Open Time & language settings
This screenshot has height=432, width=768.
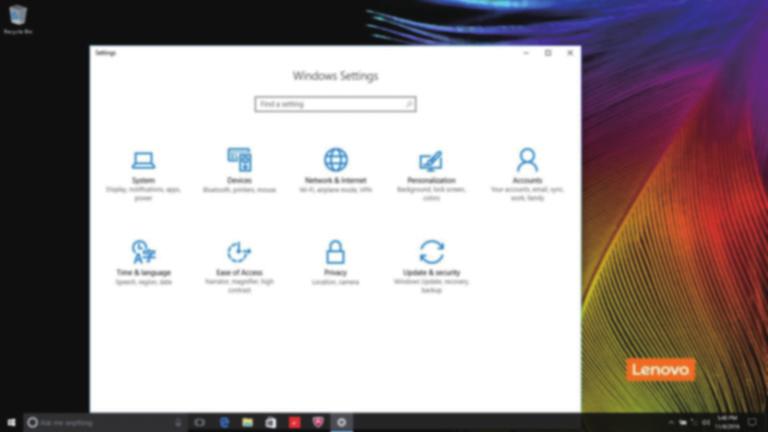click(x=143, y=263)
